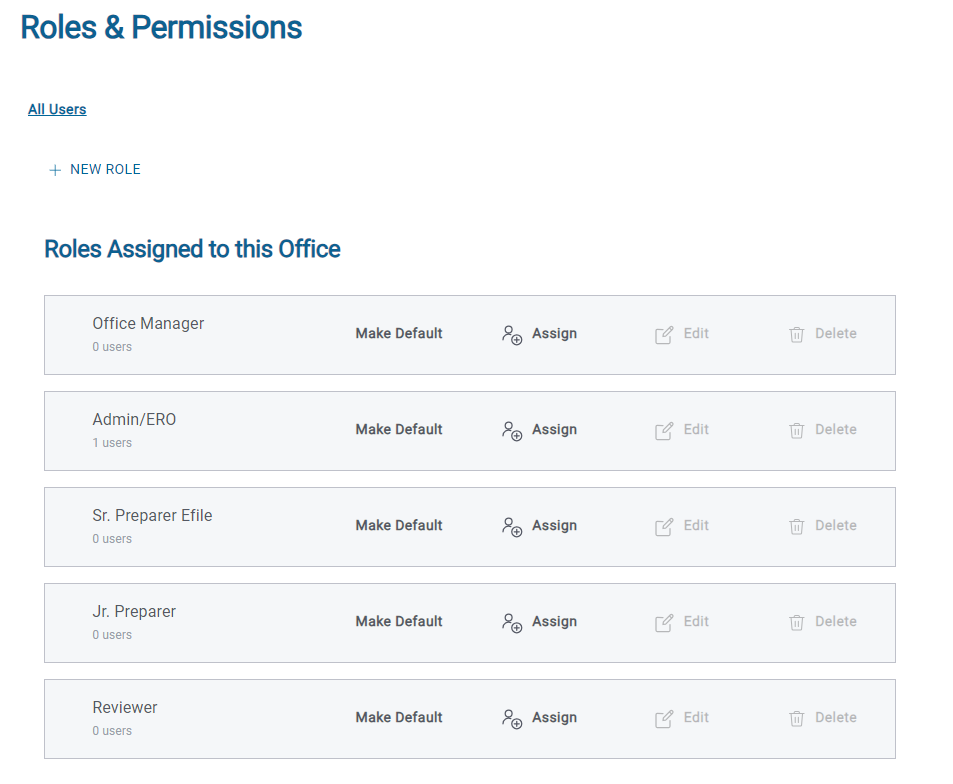Click the assign-user icon for Sr. Preparer Efile
953x784 pixels.
pyautogui.click(x=512, y=527)
